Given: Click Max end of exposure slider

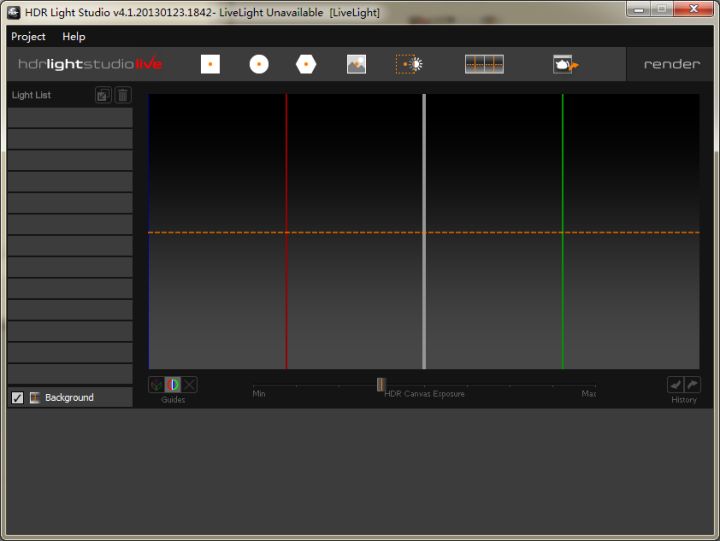Looking at the screenshot, I should tap(589, 394).
